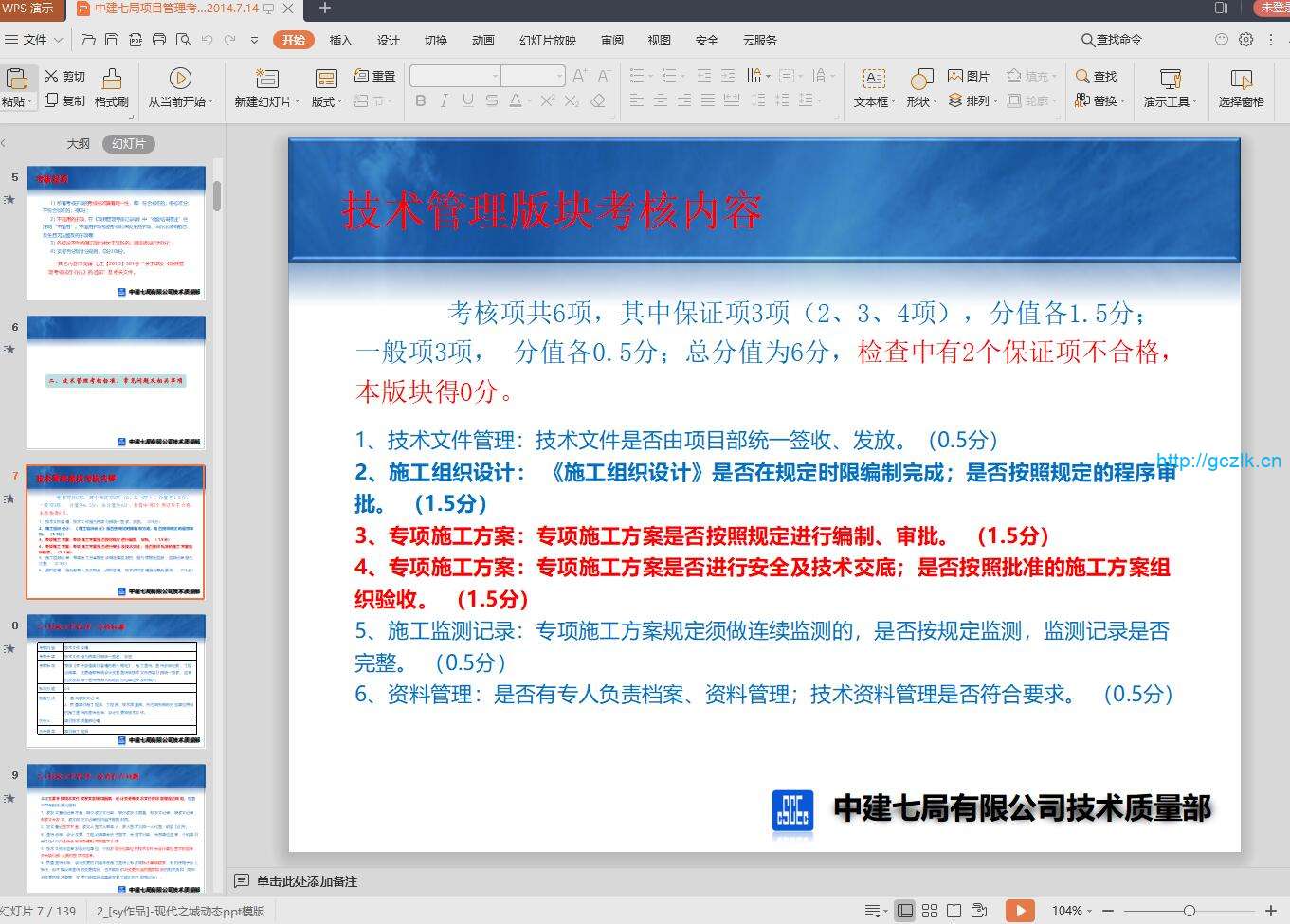Select the 选择窗格 (Selection Pane) icon
The image size is (1290, 924).
pyautogui.click(x=1241, y=85)
